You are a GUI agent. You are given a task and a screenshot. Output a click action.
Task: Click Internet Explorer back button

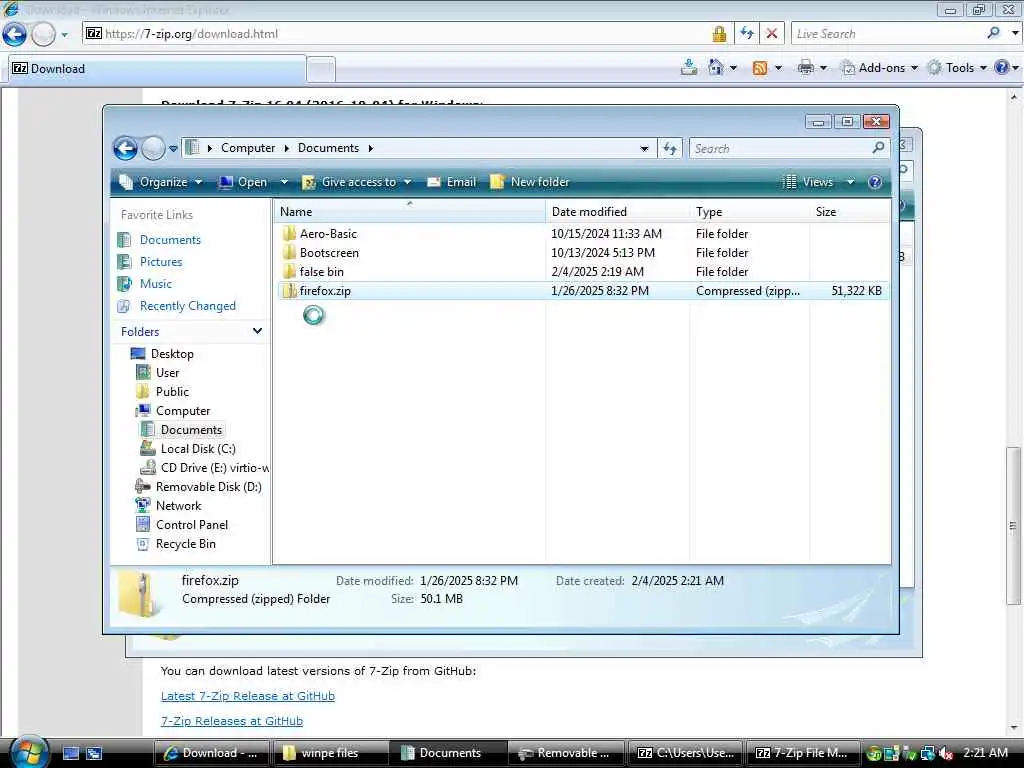click(14, 34)
